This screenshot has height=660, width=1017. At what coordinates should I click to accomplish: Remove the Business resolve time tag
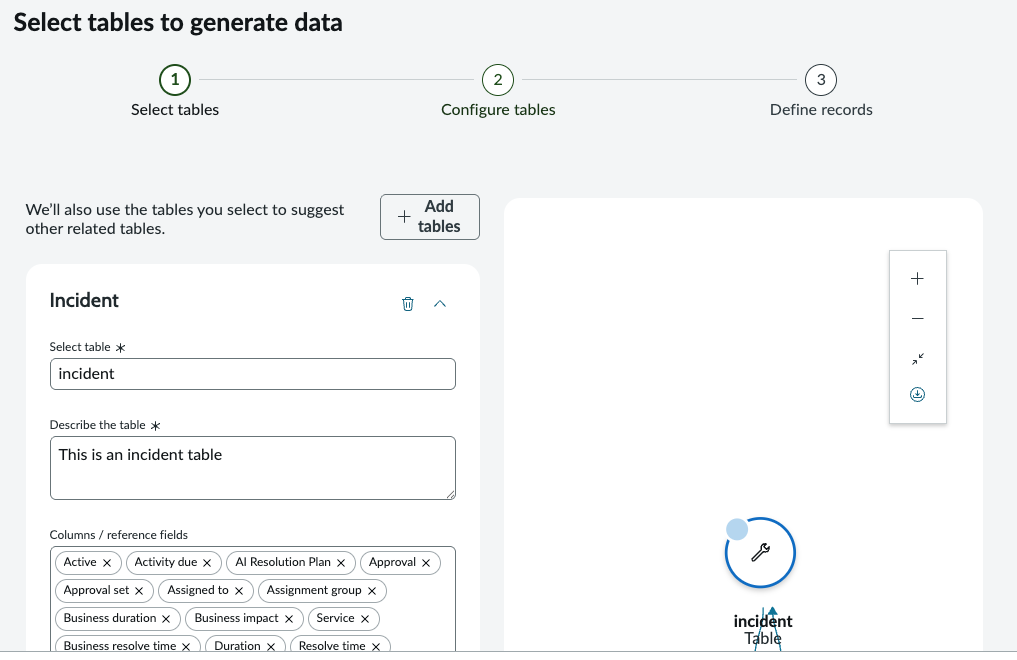pos(186,646)
